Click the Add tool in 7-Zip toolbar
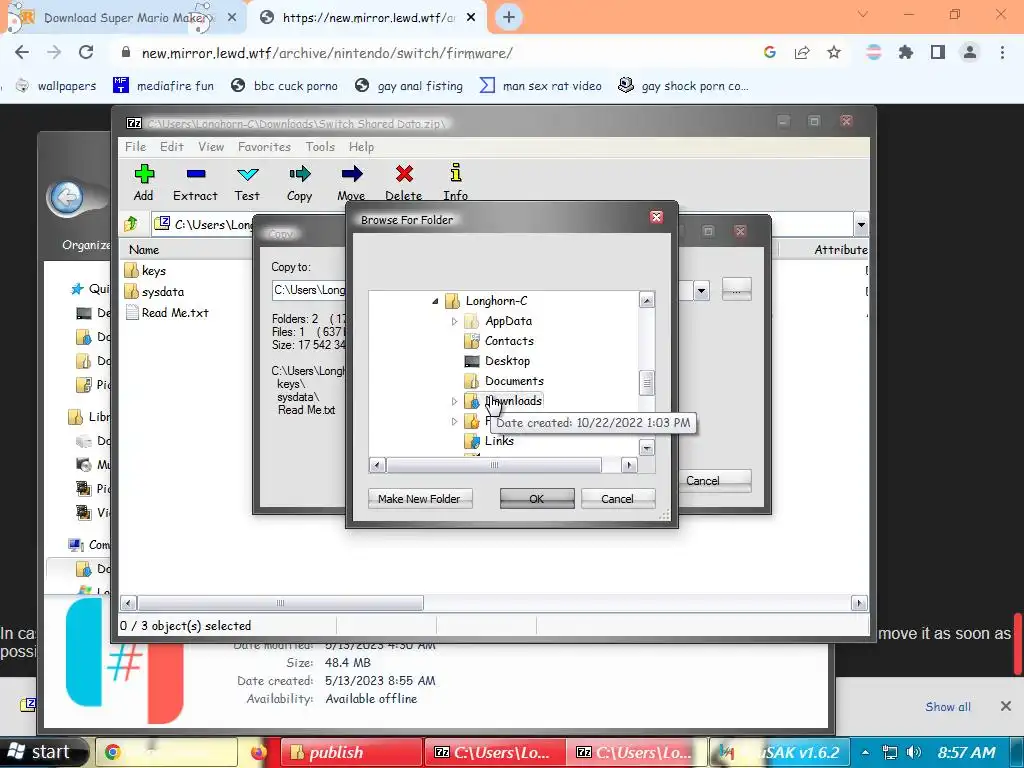 pos(144,183)
